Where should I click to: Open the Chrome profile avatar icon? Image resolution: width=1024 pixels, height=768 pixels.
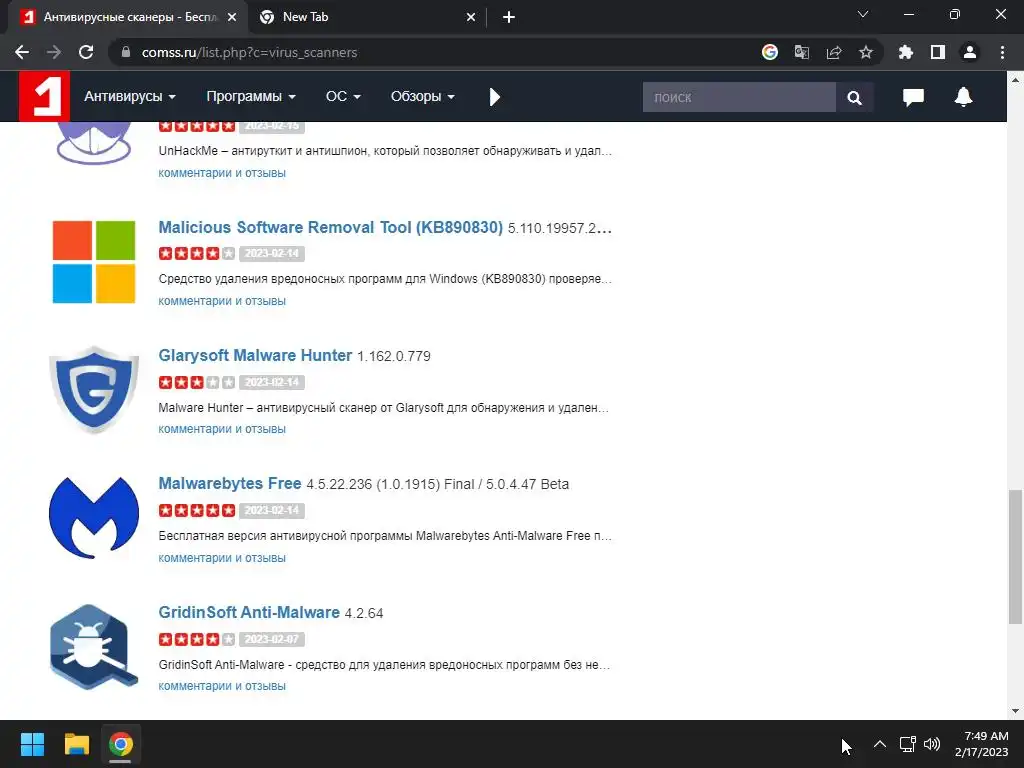point(970,52)
